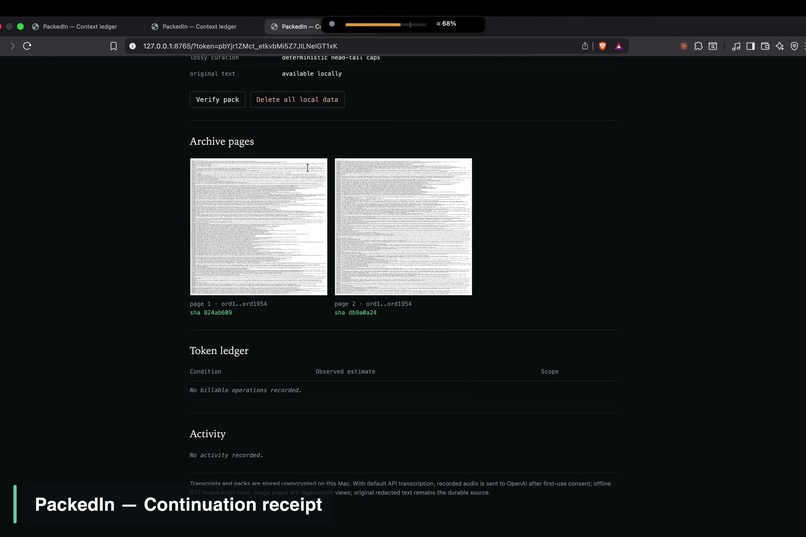Viewport: 806px width, 537px height.
Task: Click the round dot in the overlay bar
Action: tap(332, 24)
